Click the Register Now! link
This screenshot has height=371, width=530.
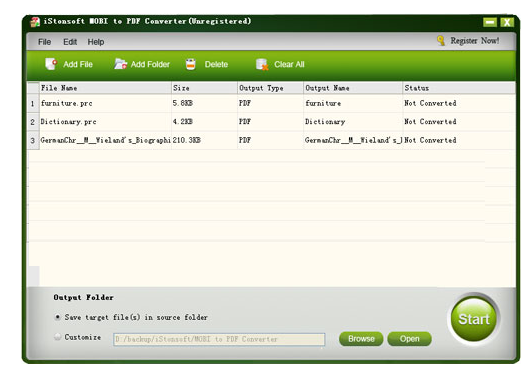pyautogui.click(x=475, y=41)
